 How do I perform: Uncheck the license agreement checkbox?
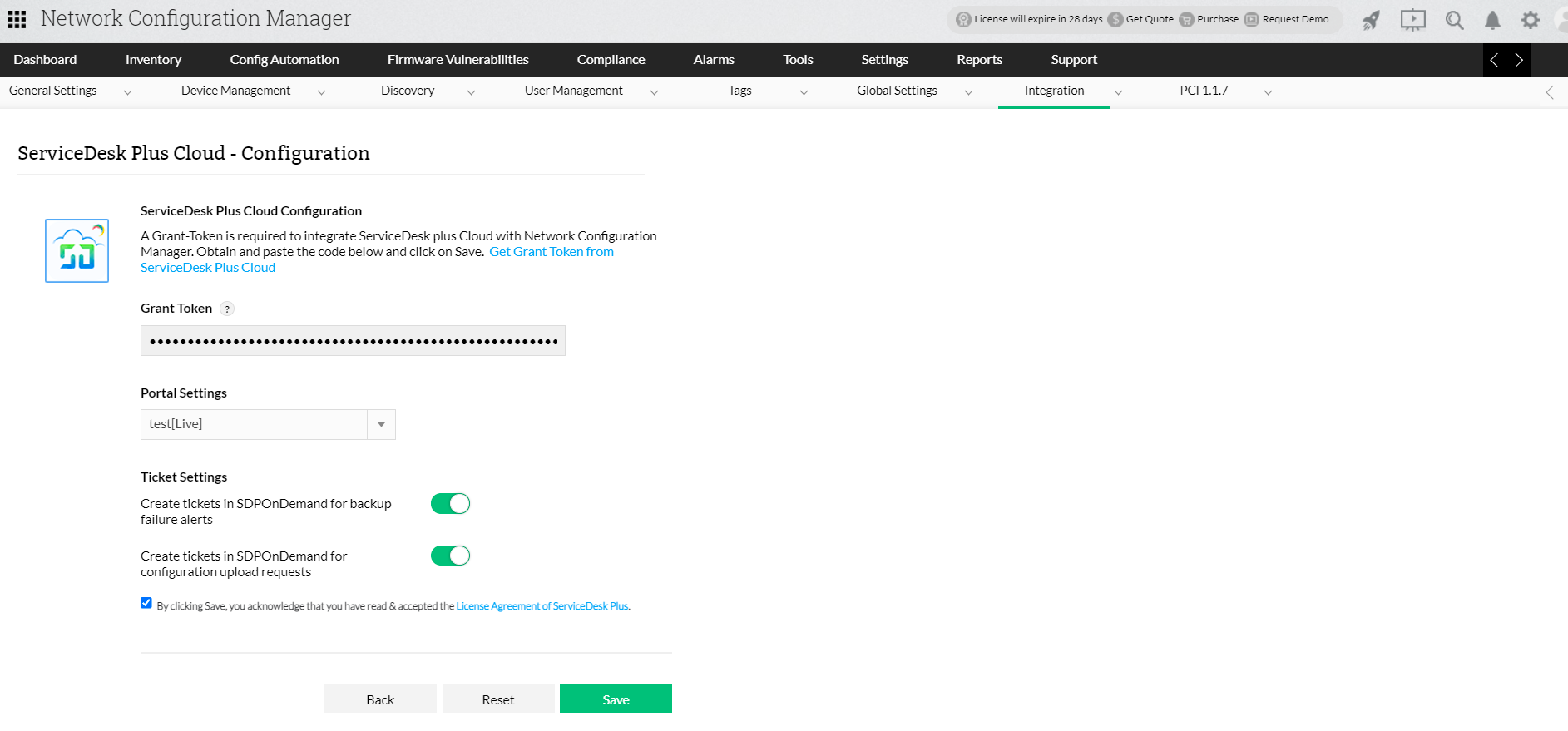click(146, 603)
